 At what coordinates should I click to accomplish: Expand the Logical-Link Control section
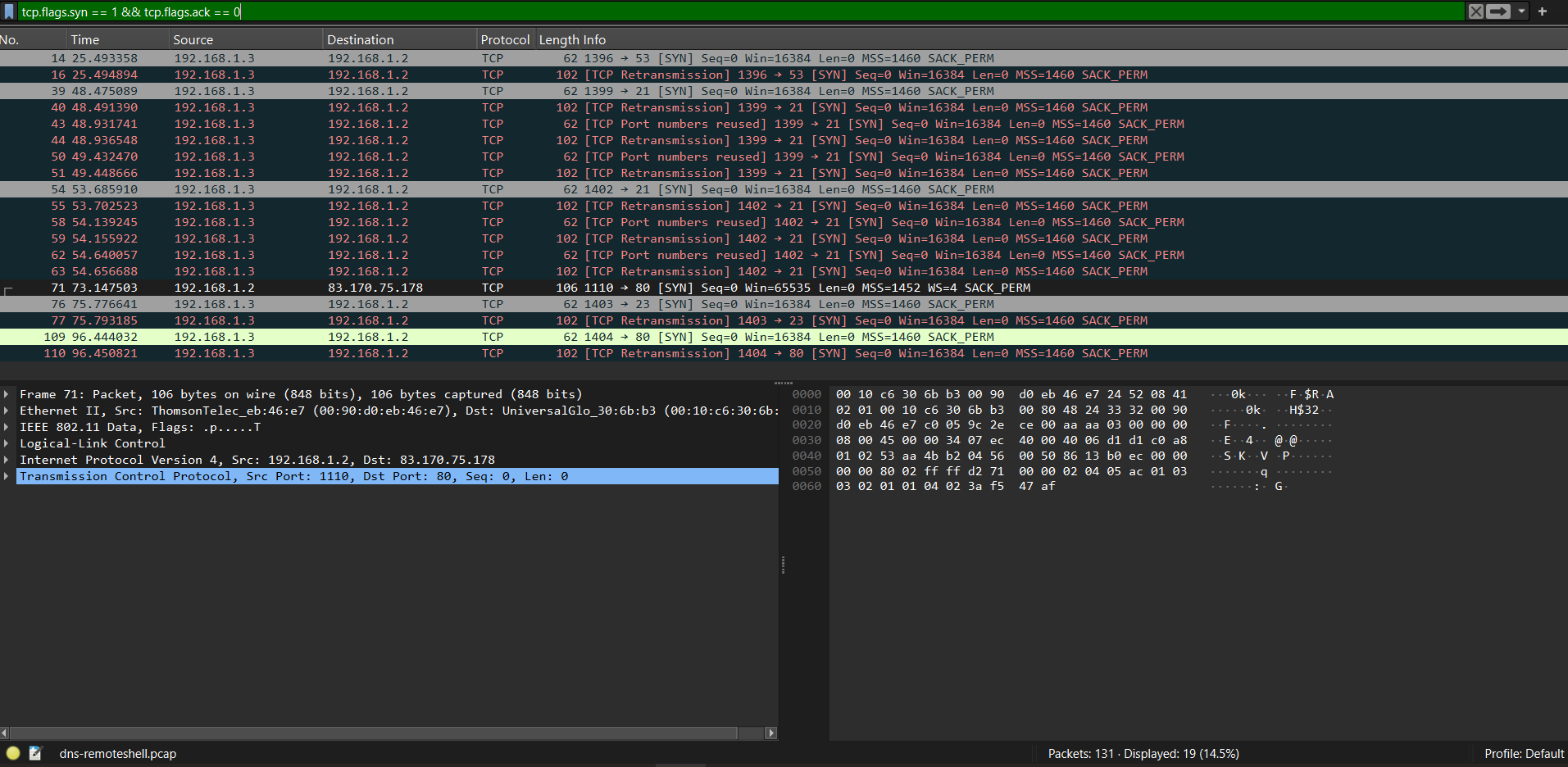coord(7,443)
